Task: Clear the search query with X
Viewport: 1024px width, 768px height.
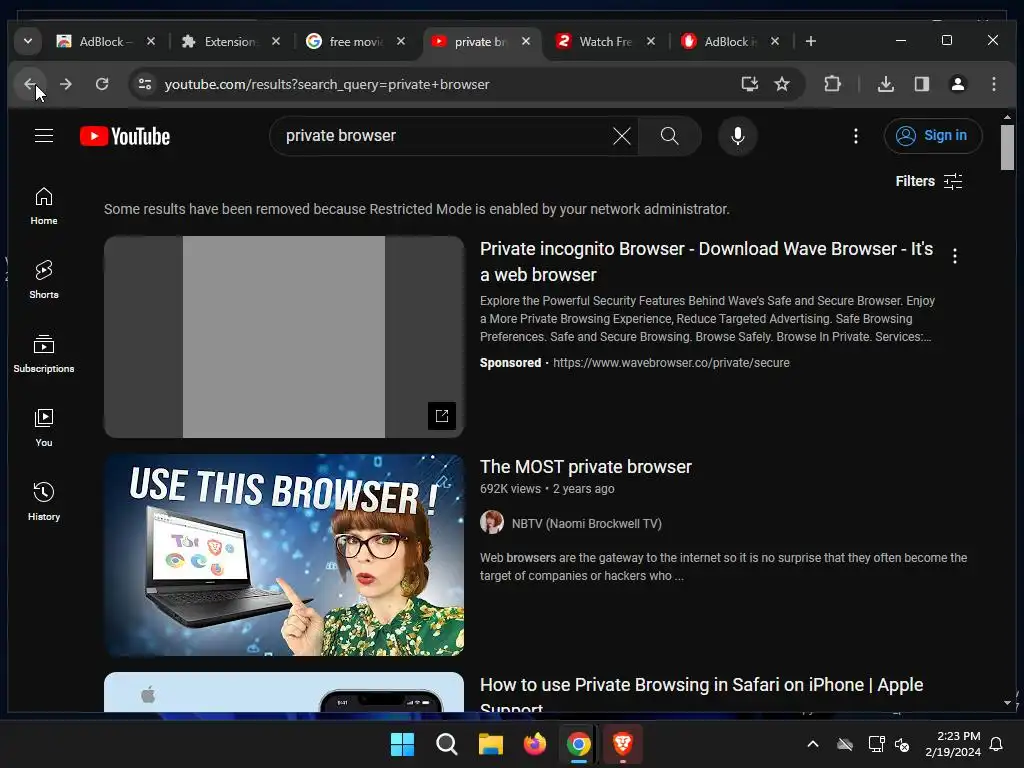Action: coord(622,136)
